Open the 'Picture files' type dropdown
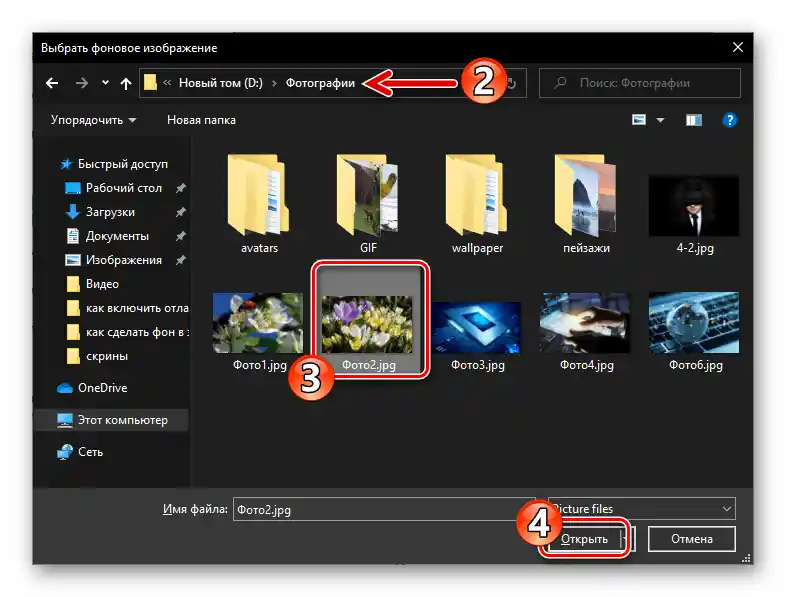The image size is (786, 597). coord(642,509)
